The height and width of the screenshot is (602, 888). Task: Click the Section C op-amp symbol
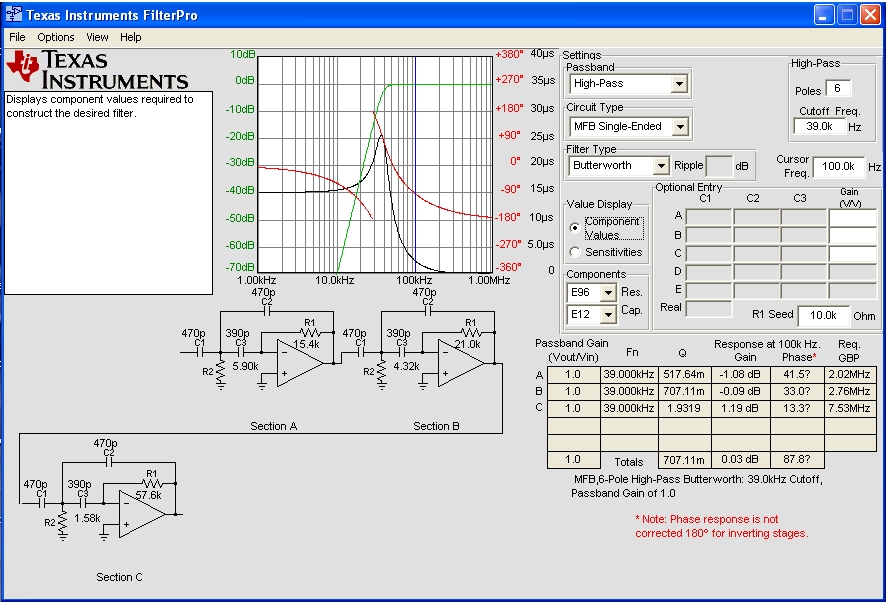(x=142, y=514)
